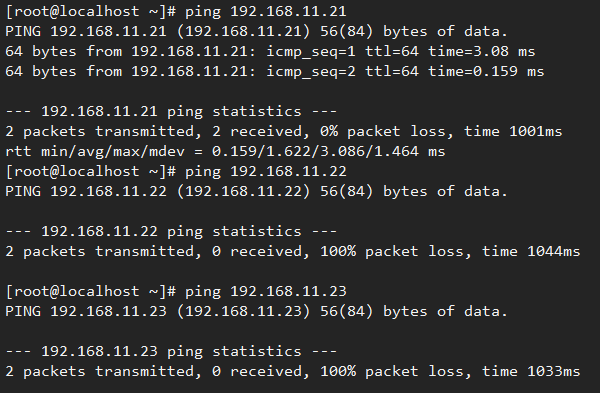Click the time 1044ms text
This screenshot has width=600, height=393.
tap(531, 251)
